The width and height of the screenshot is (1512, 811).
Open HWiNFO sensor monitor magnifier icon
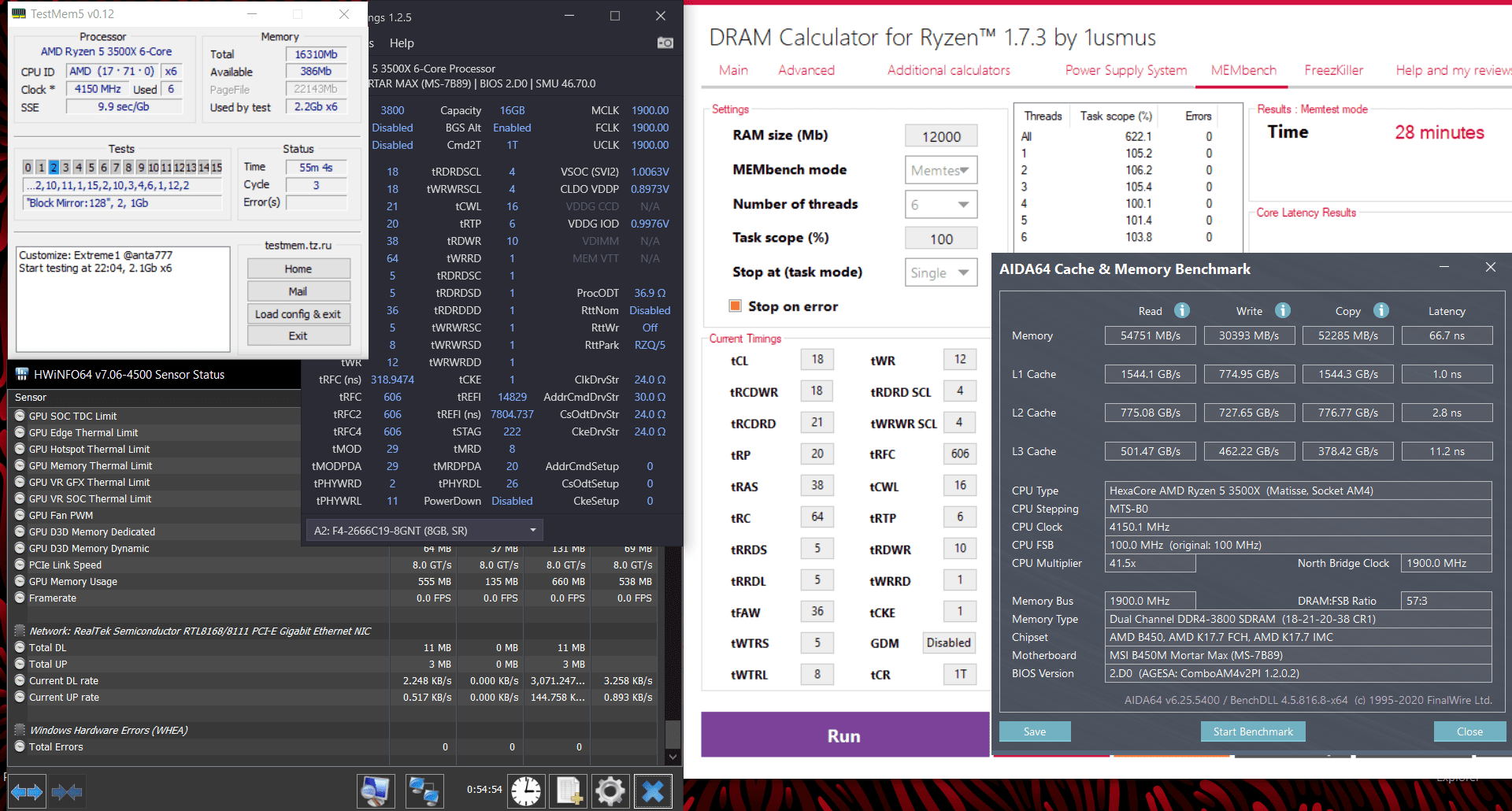click(376, 791)
